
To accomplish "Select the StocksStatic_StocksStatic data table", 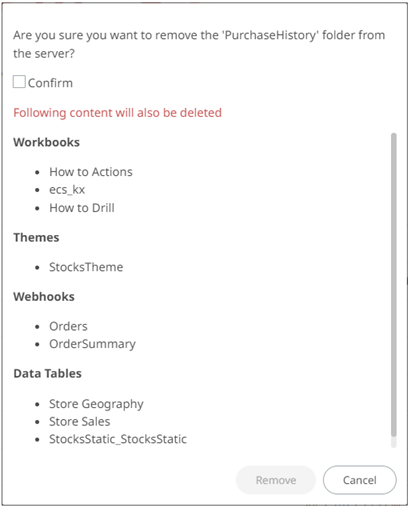I will click(x=118, y=439).
